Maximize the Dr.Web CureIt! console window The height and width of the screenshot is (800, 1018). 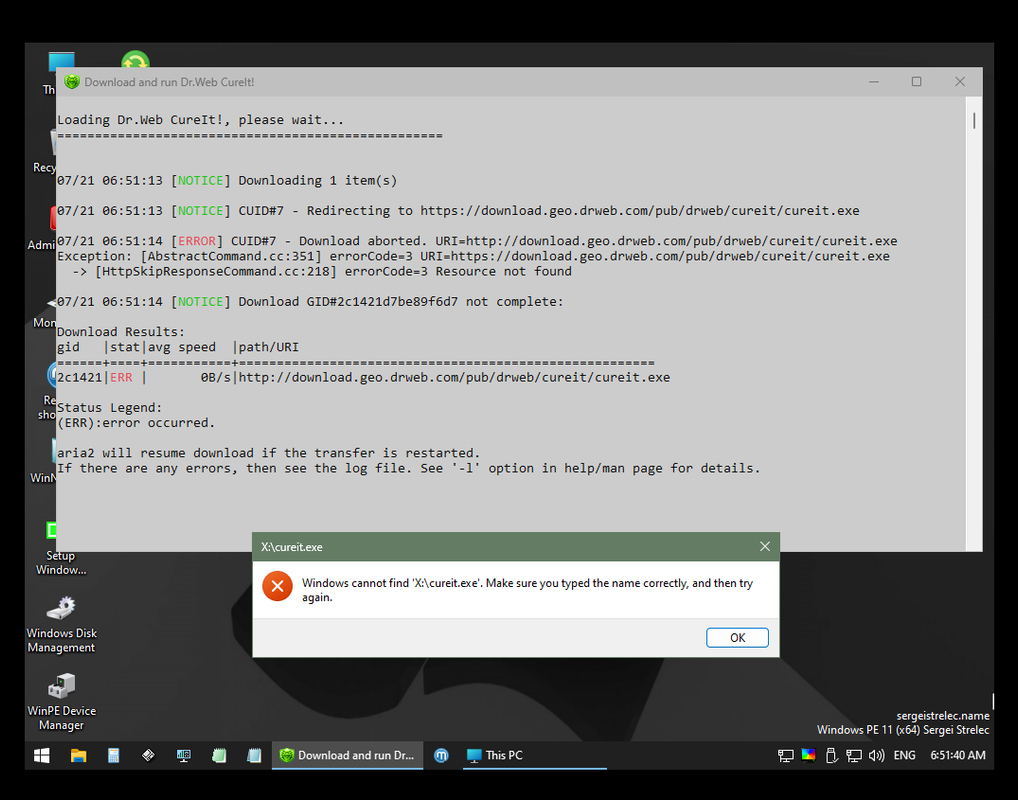916,82
